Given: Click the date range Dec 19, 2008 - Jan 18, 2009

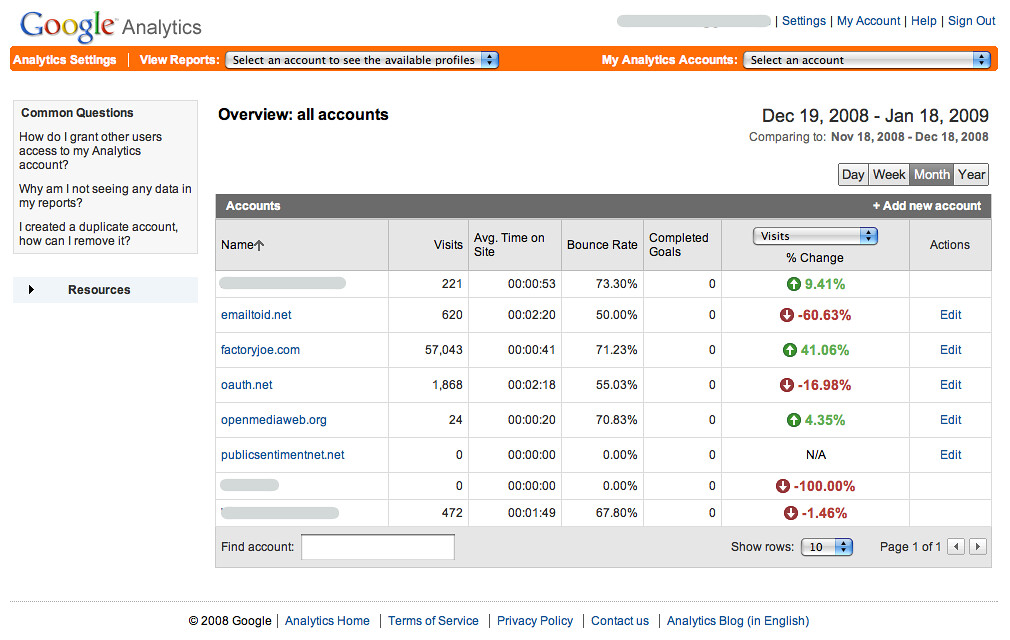Looking at the screenshot, I should 875,116.
